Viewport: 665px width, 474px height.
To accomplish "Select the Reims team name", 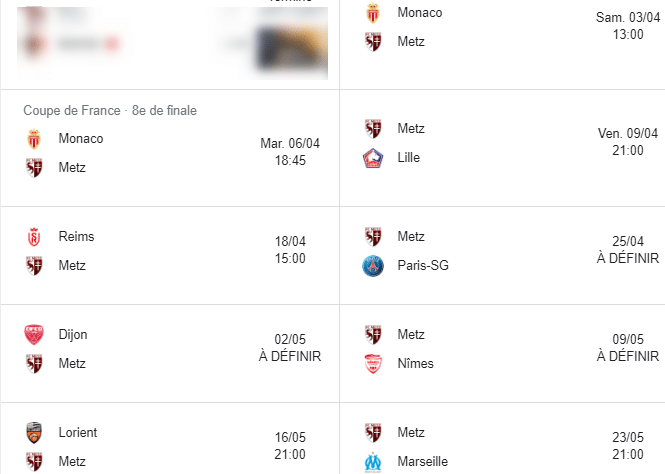I will tap(76, 236).
